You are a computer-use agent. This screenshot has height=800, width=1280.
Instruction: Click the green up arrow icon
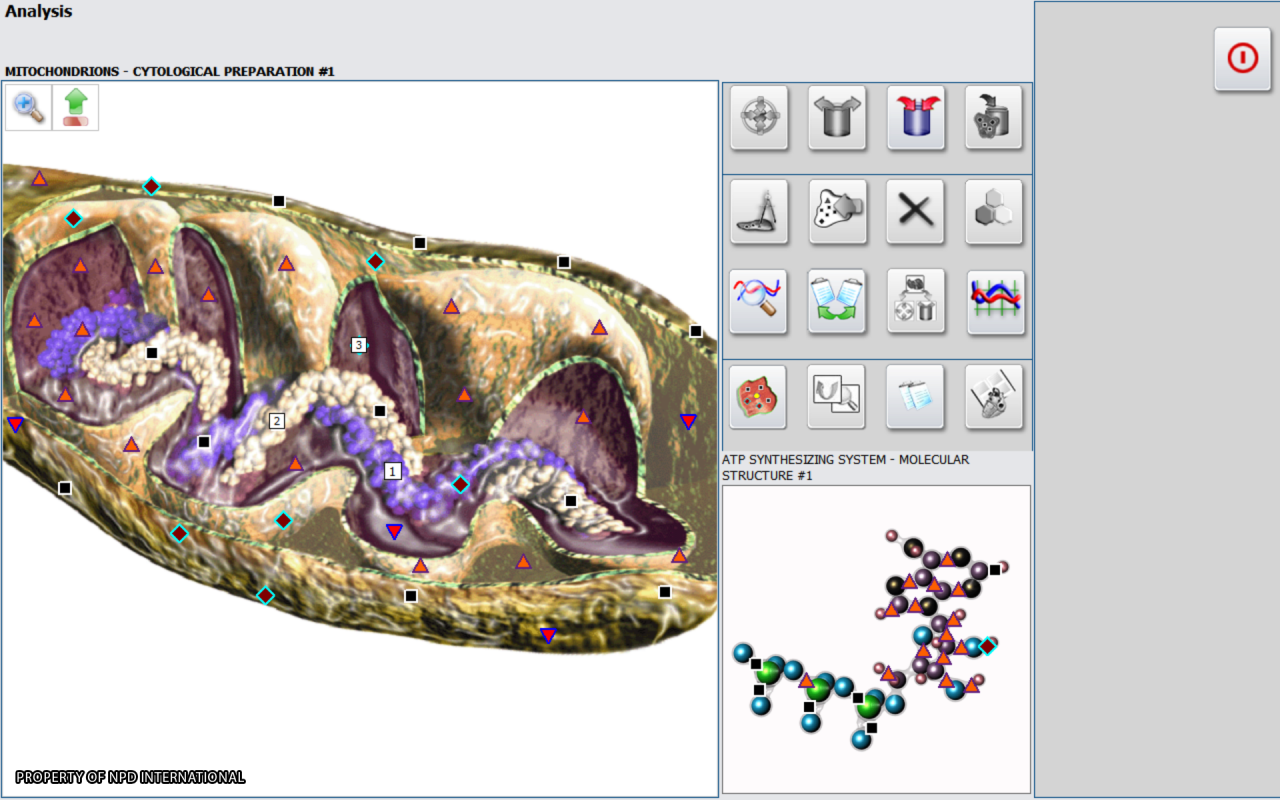76,107
